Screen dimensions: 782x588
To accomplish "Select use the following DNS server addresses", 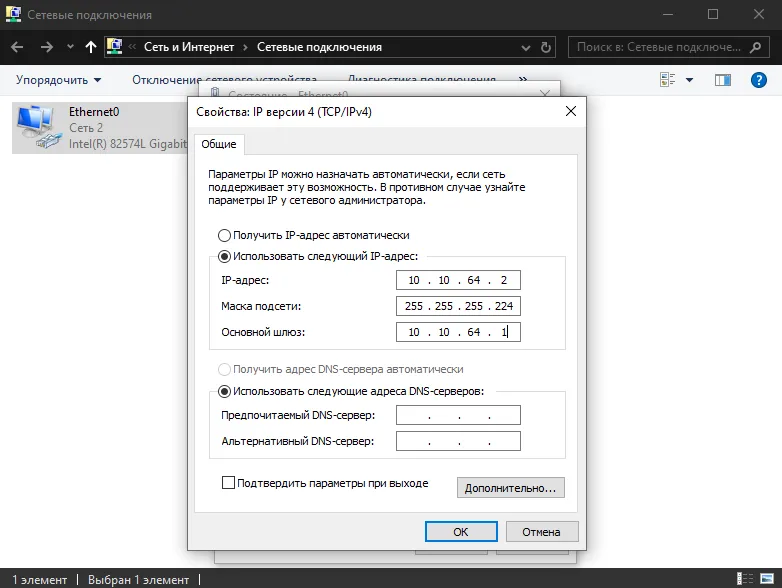I will pyautogui.click(x=224, y=392).
